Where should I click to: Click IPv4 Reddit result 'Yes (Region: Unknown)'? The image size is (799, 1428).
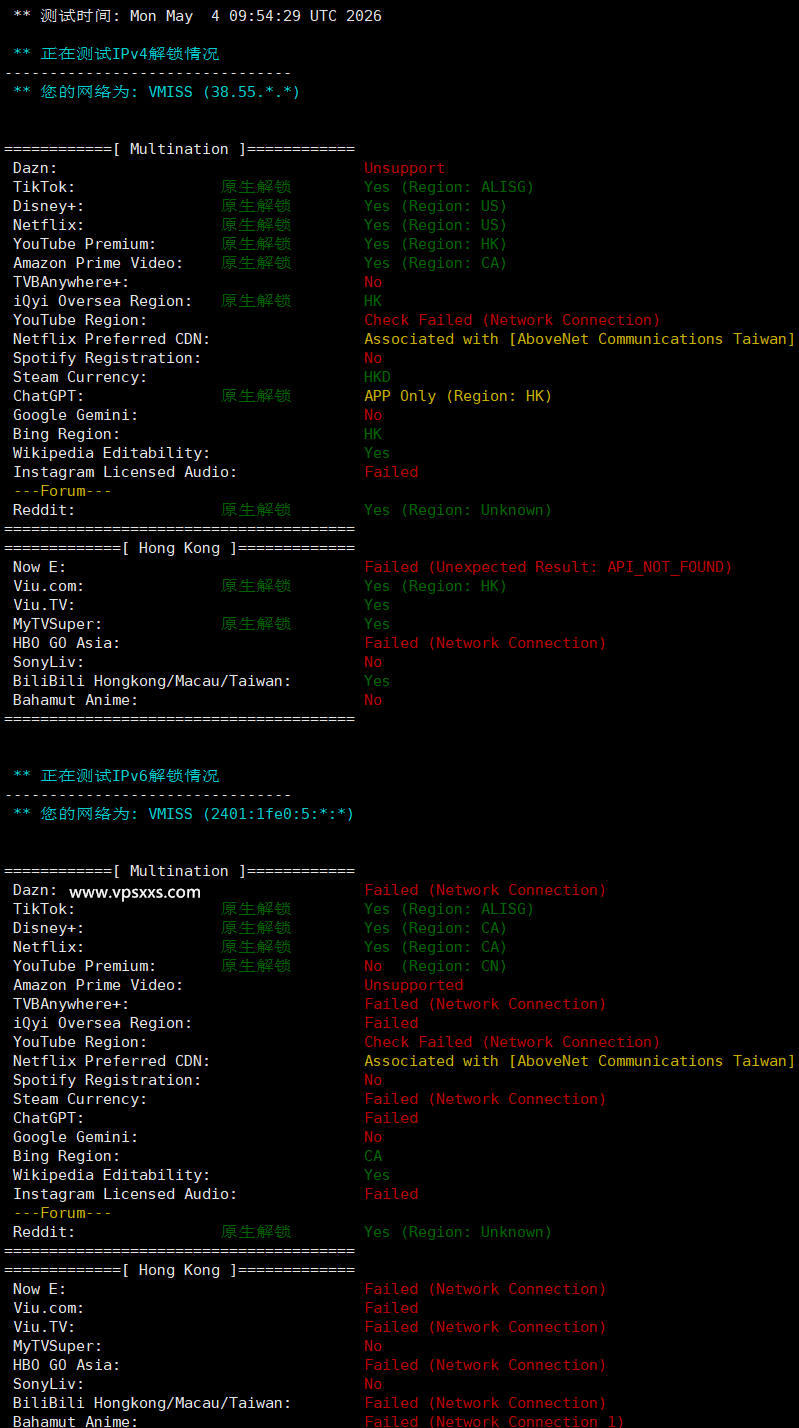pyautogui.click(x=458, y=510)
